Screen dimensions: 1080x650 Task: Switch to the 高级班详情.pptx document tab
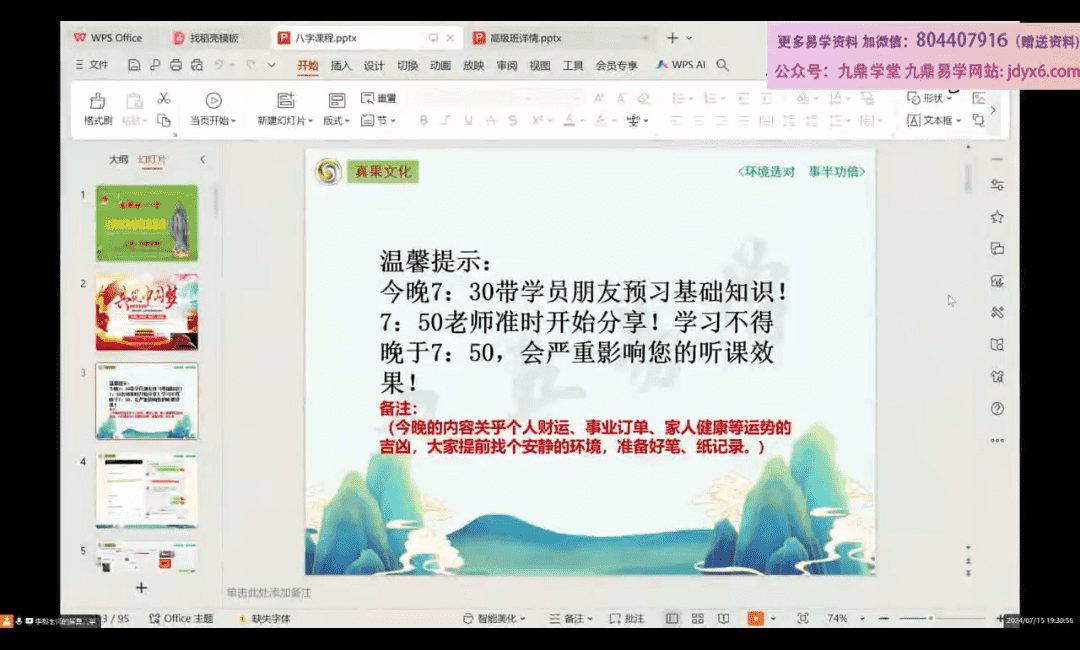click(524, 38)
